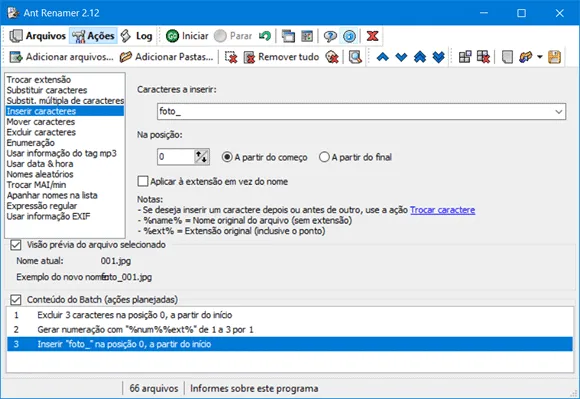Clear the batch with blank page icon

point(507,57)
